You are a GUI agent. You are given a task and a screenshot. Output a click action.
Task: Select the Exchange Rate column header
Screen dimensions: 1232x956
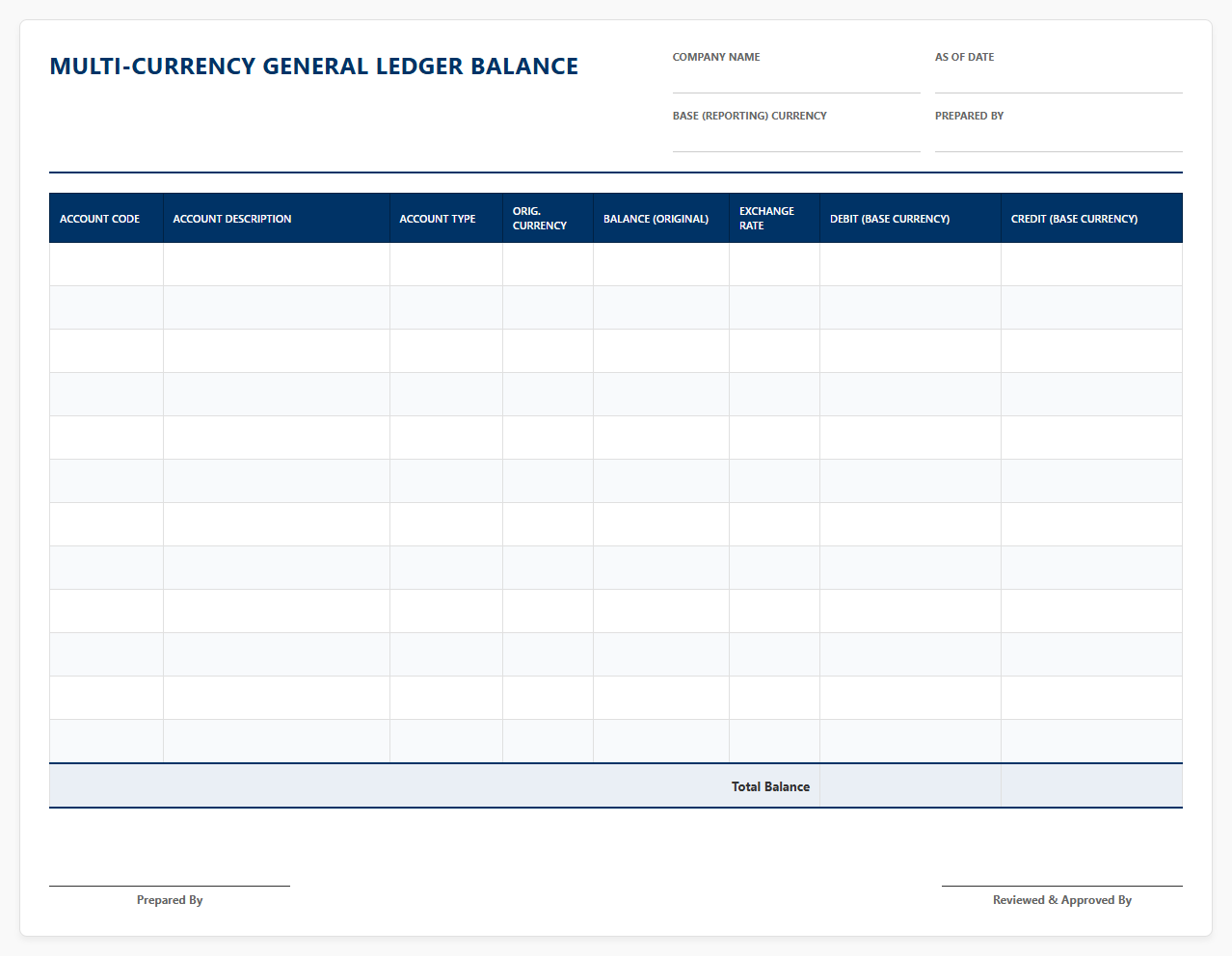click(x=774, y=219)
